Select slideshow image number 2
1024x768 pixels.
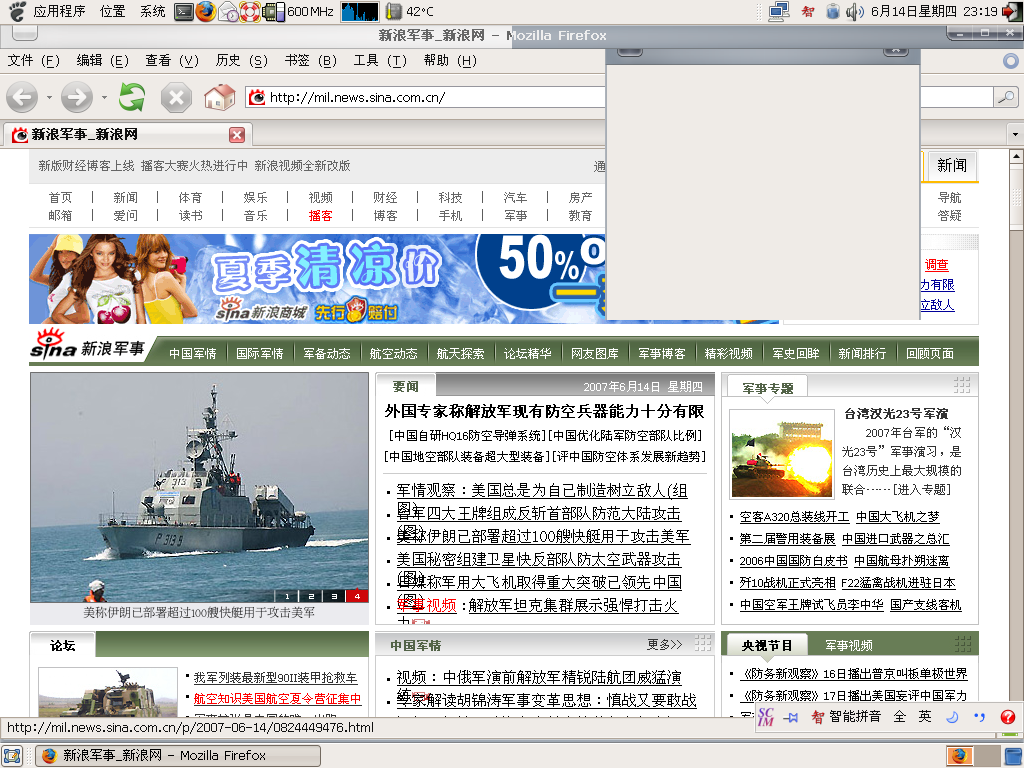311,596
